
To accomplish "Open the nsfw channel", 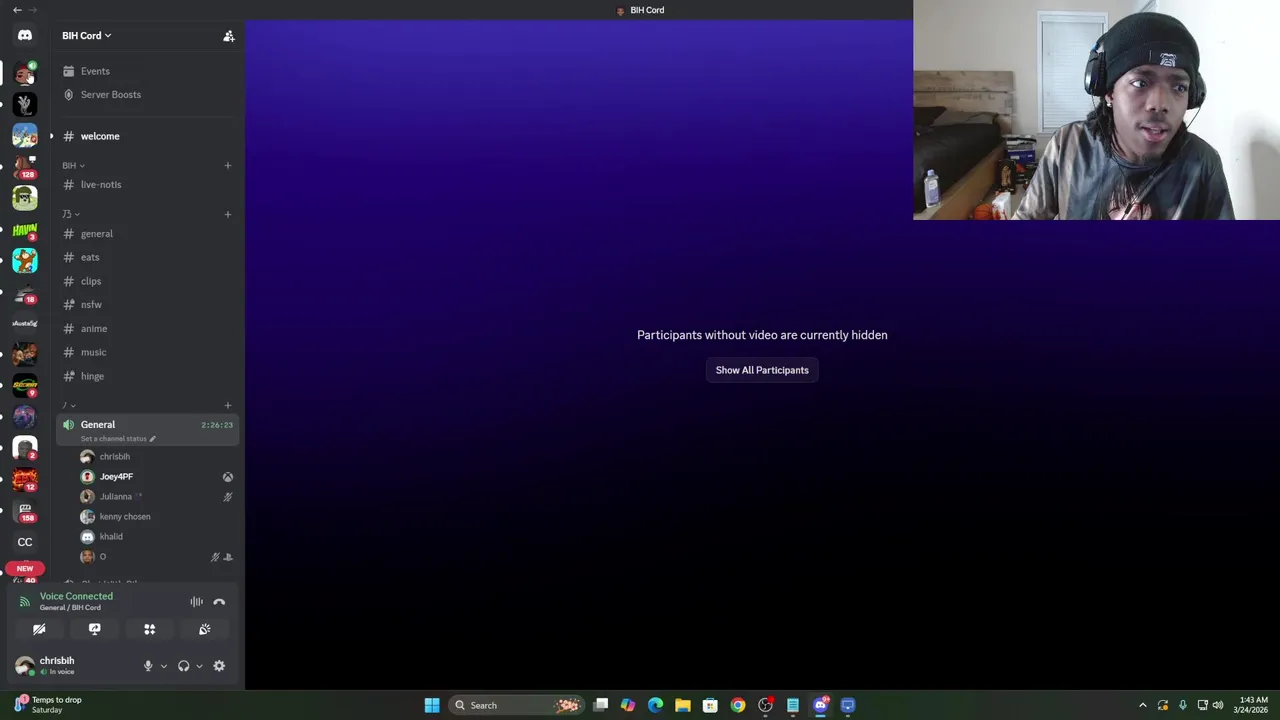I will [x=91, y=305].
